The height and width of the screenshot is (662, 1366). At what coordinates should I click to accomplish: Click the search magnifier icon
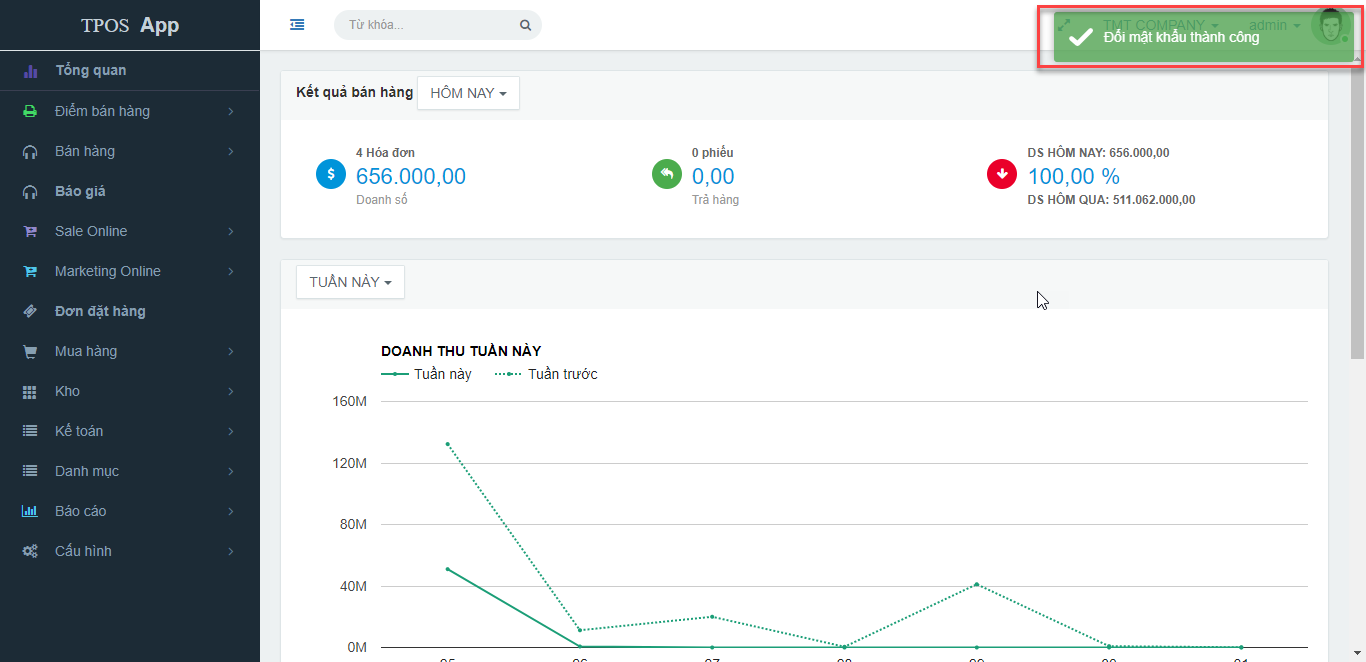tap(525, 25)
